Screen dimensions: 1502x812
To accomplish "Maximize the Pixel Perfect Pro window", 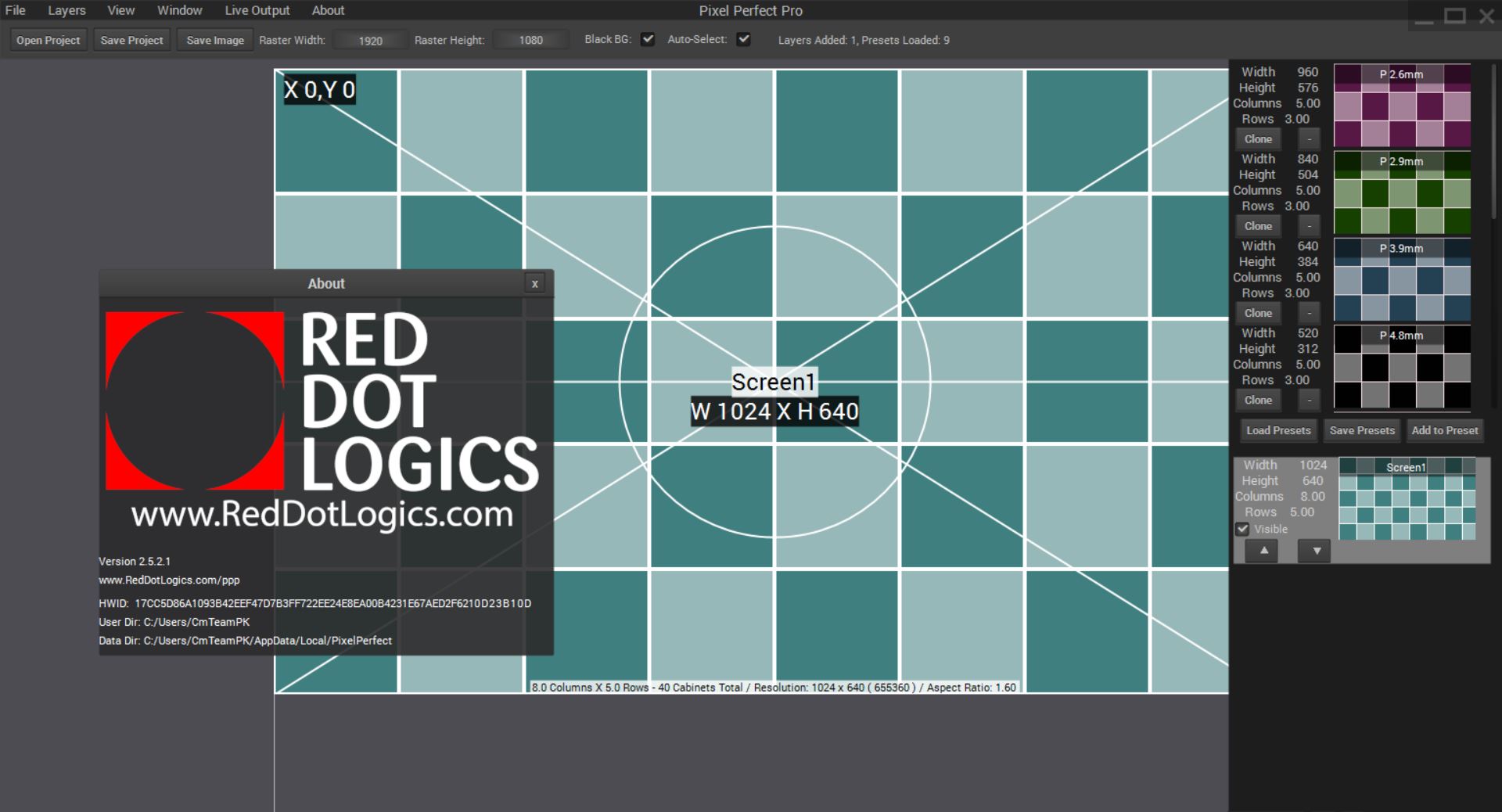I will [1455, 17].
